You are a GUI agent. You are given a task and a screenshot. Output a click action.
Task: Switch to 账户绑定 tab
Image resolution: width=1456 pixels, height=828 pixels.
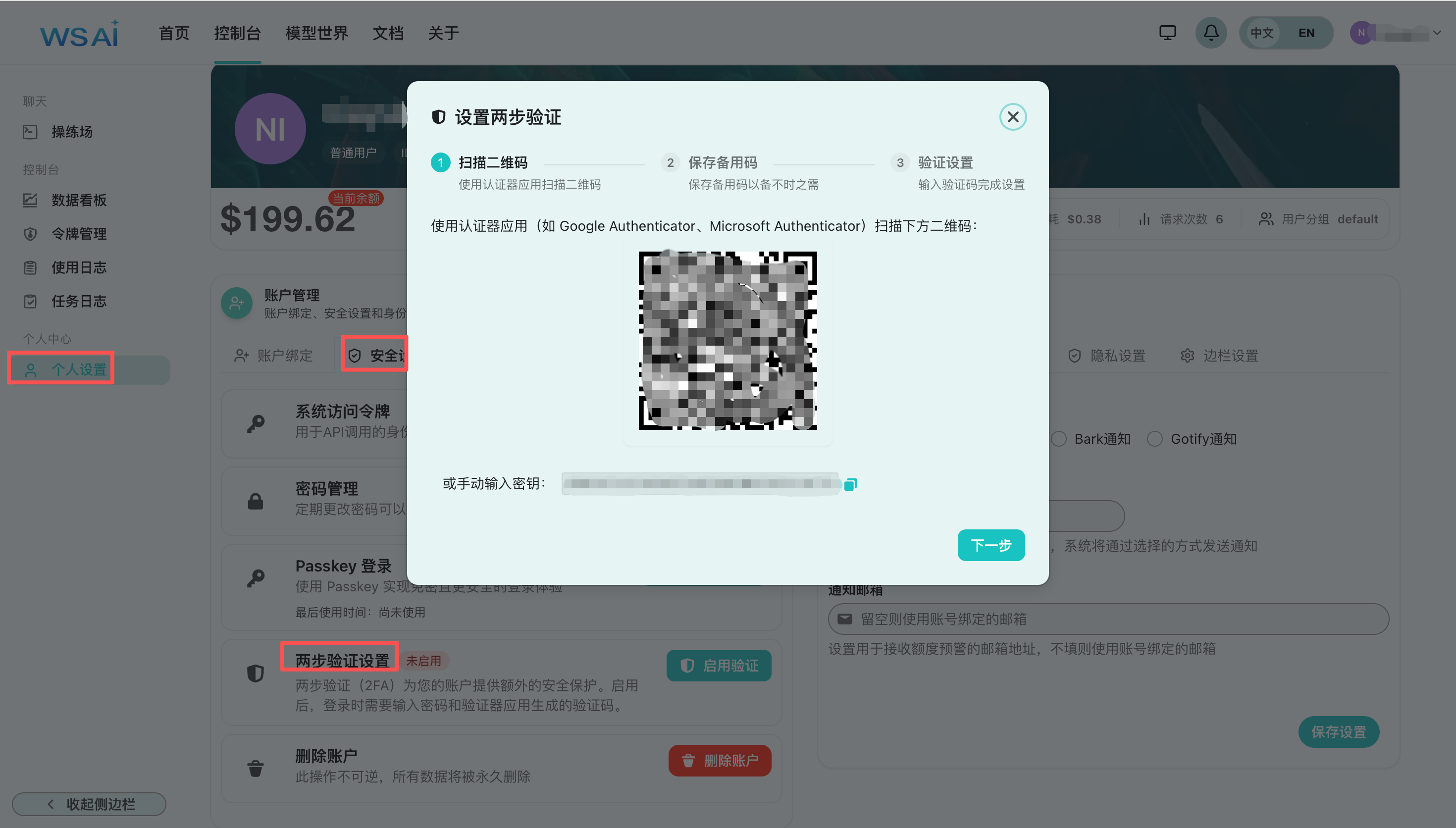click(273, 356)
